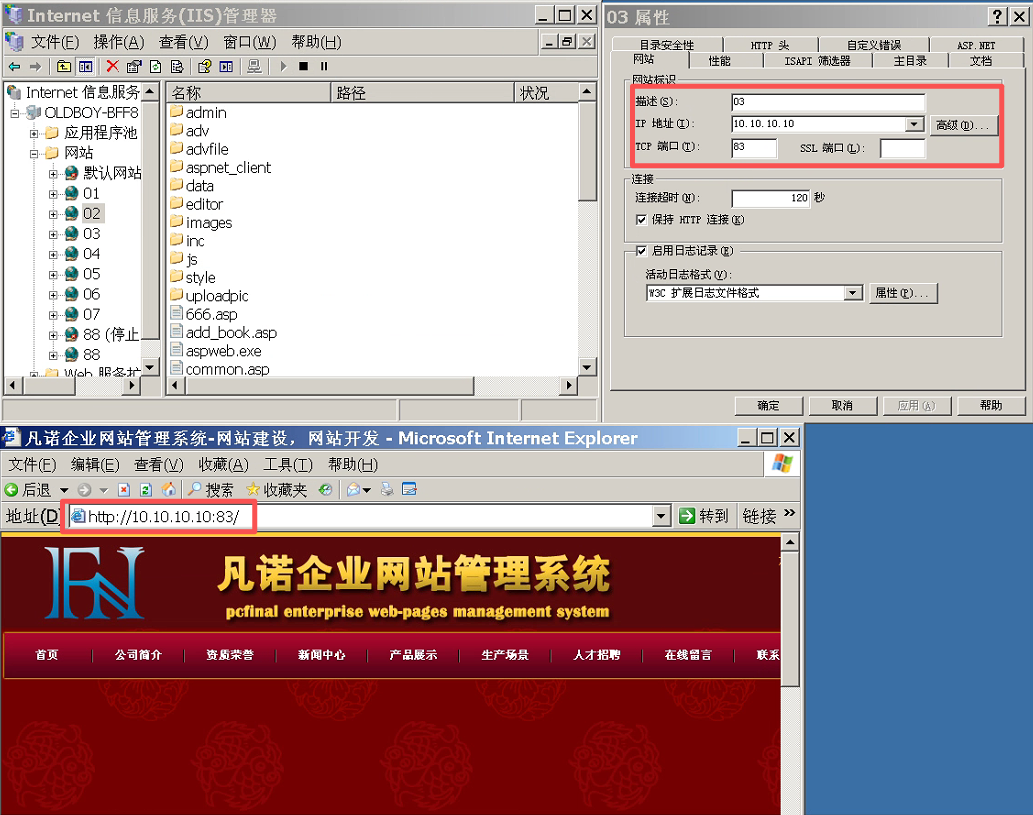
Task: Click the 属性(P)... log button
Action: 903,293
